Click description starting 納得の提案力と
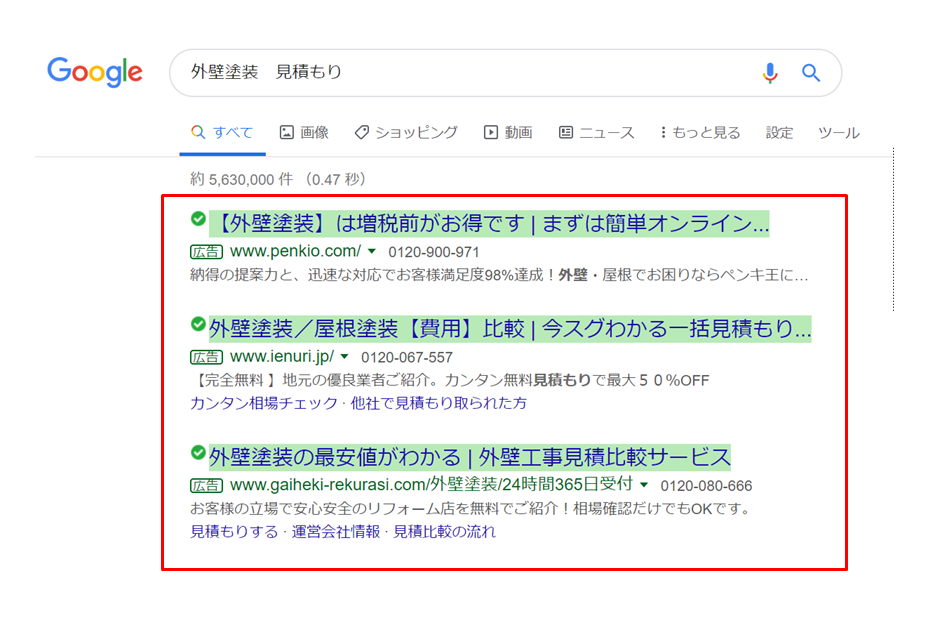952x642 pixels. click(499, 275)
